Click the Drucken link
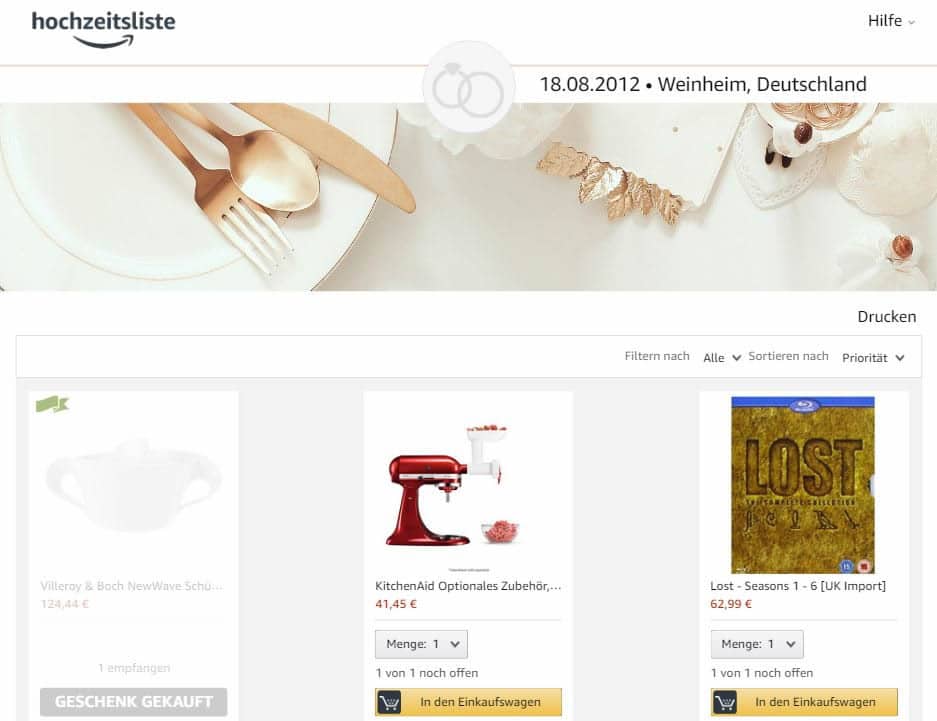Viewport: 937px width, 721px height. pyautogui.click(x=887, y=317)
